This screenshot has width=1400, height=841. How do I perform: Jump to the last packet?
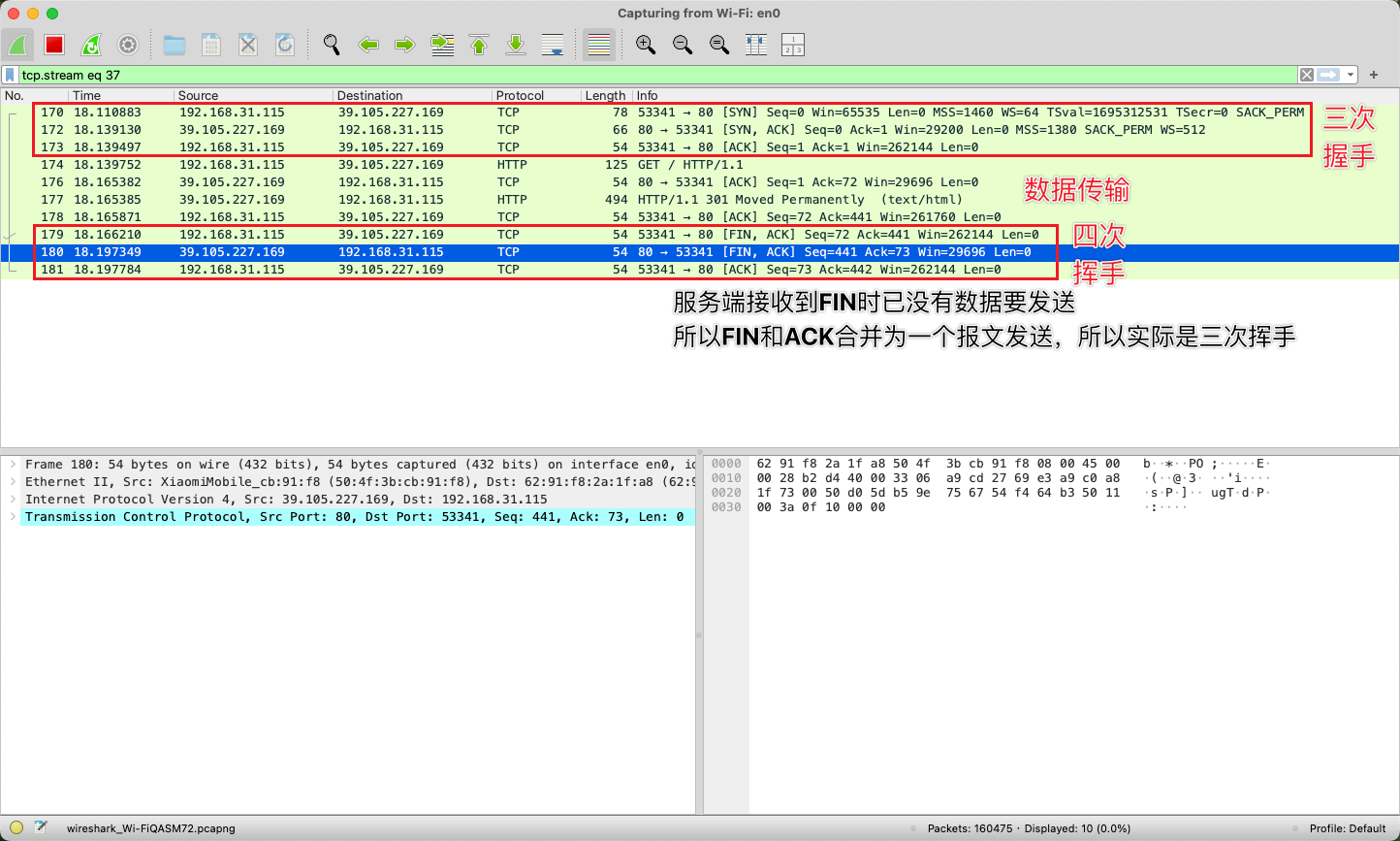tap(516, 45)
